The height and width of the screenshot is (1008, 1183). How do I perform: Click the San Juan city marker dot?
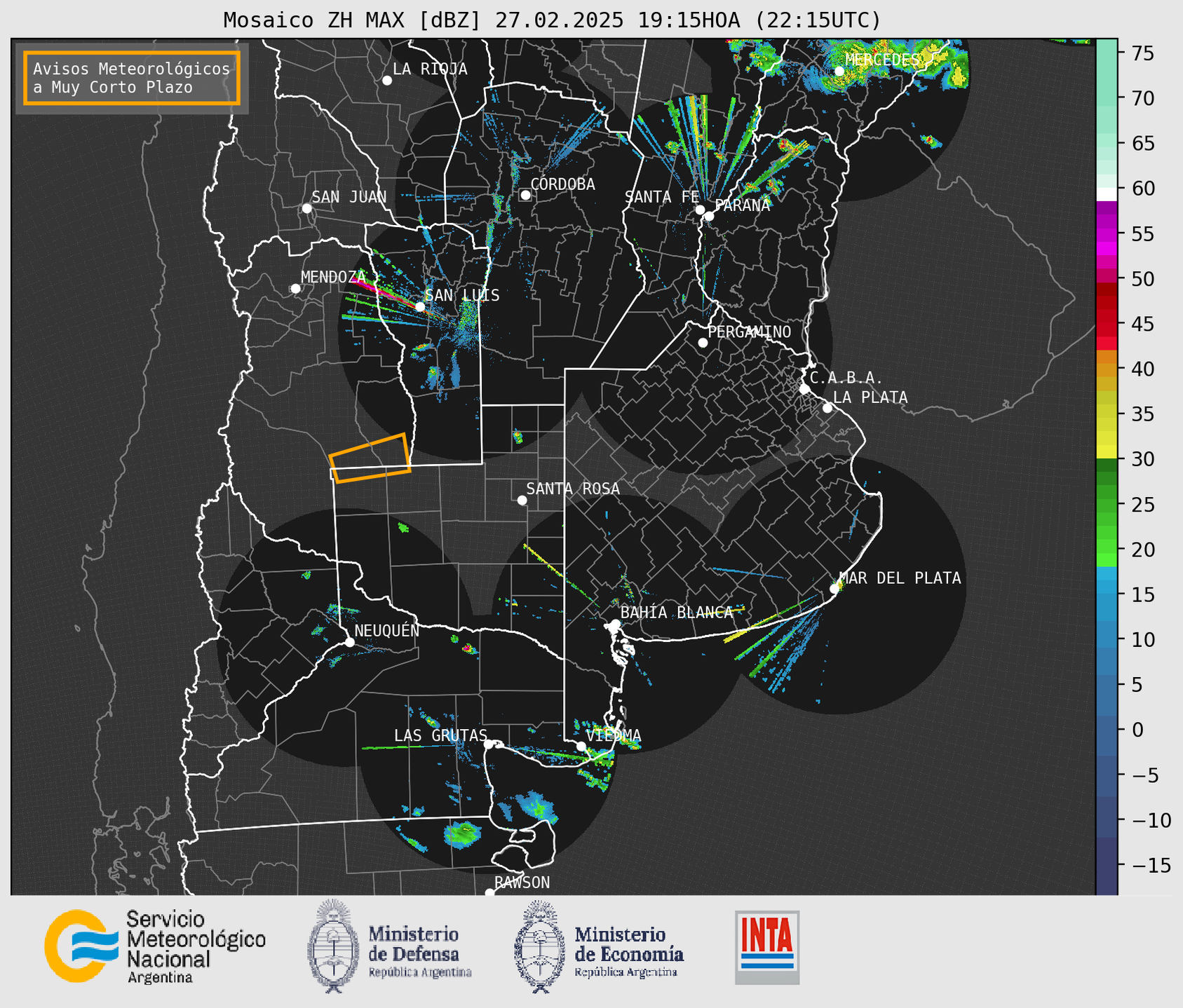306,208
